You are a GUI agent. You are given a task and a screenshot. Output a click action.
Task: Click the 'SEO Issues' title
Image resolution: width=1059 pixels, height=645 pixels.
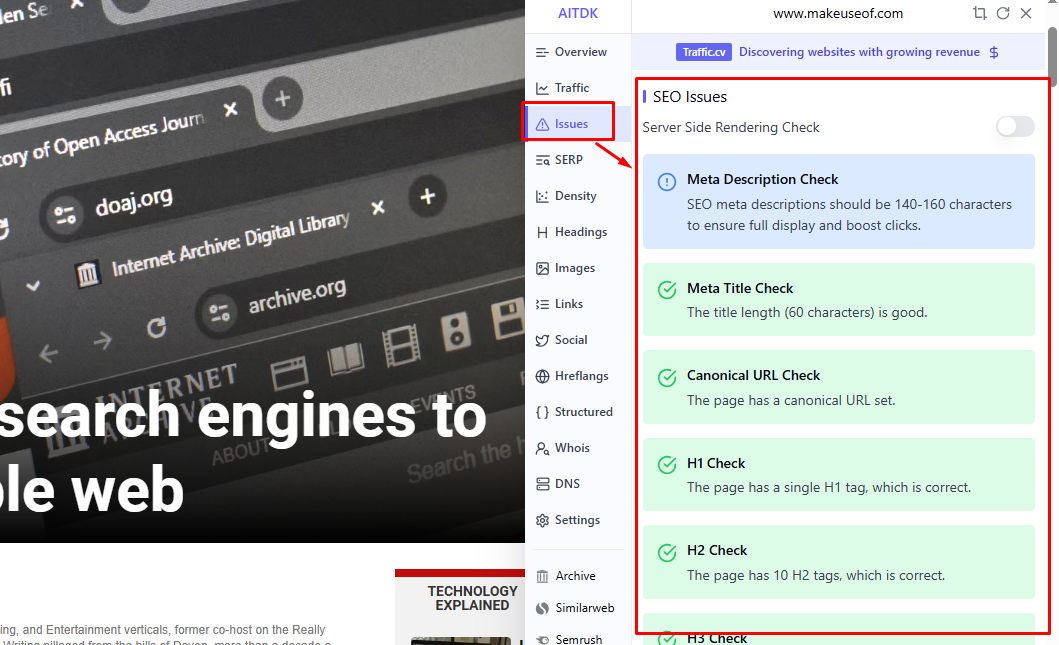point(690,97)
